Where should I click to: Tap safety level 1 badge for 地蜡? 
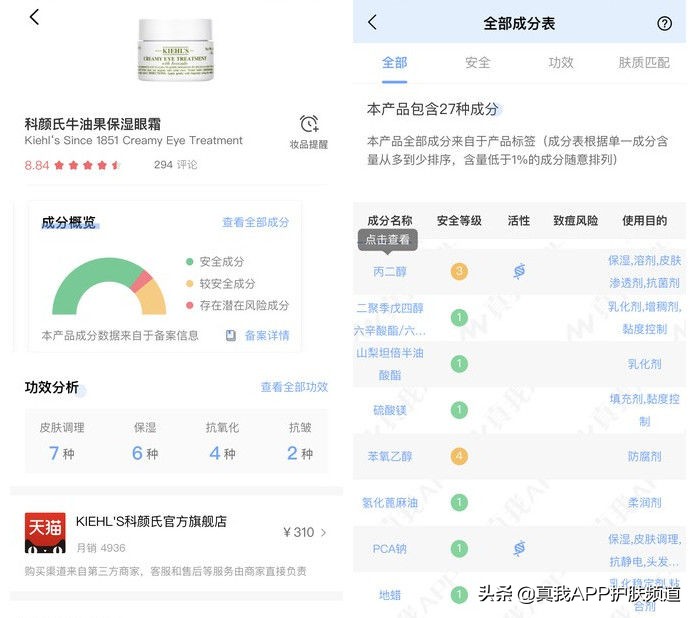(x=459, y=594)
